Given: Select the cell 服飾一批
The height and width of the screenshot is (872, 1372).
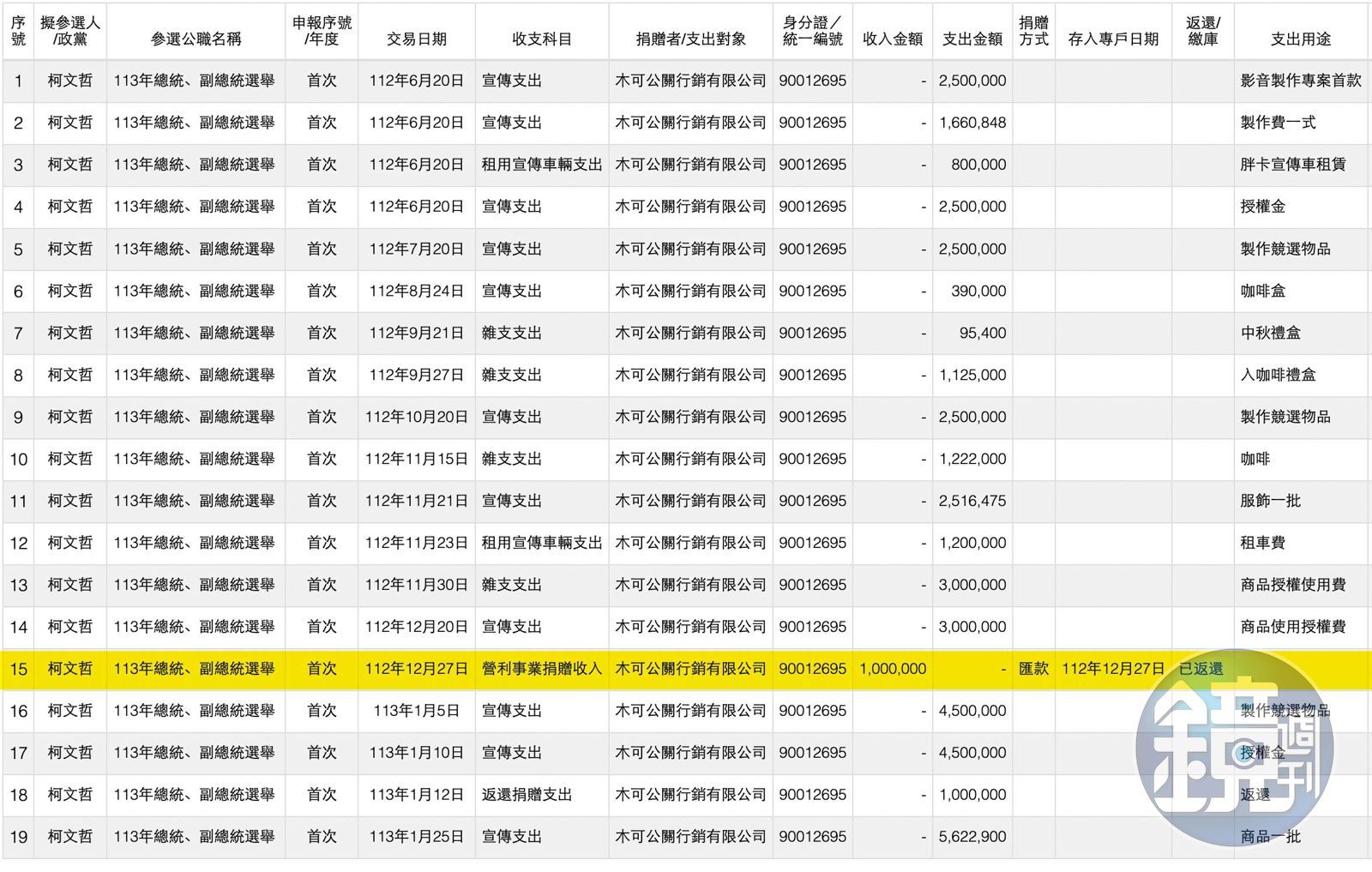Looking at the screenshot, I should click(x=1271, y=501).
